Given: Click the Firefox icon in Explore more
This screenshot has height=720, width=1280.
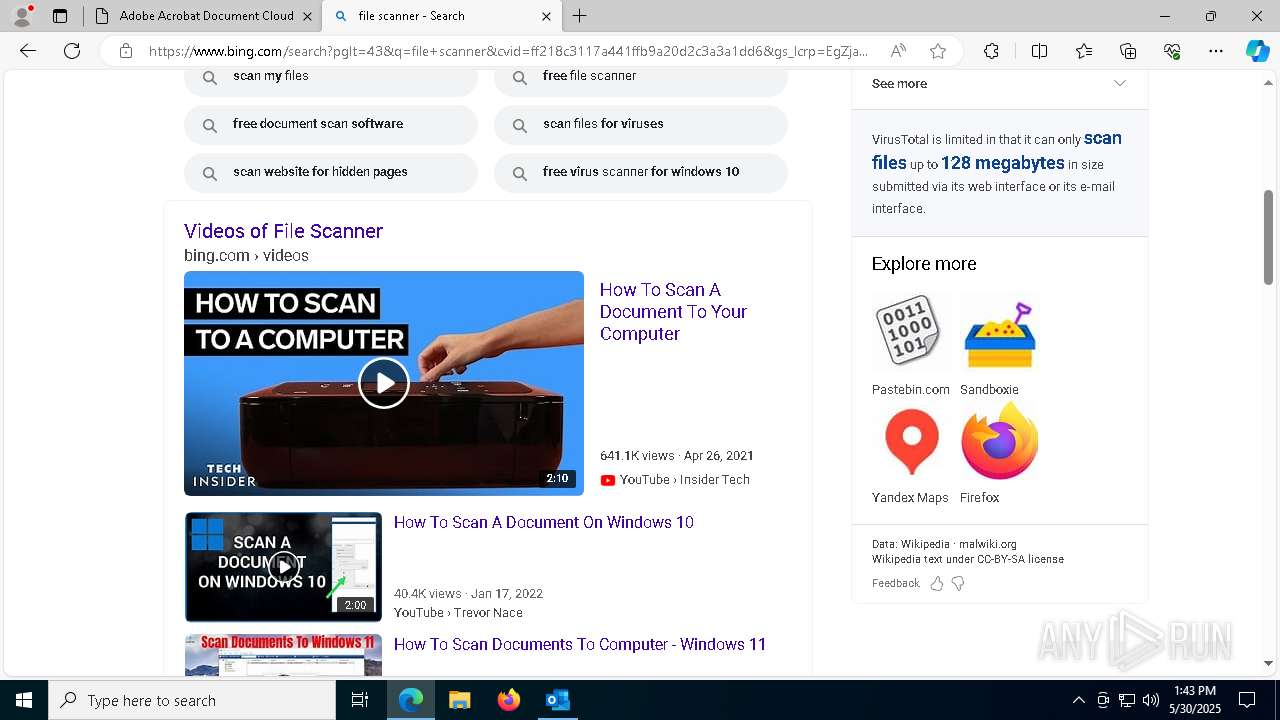Looking at the screenshot, I should pyautogui.click(x=1000, y=441).
